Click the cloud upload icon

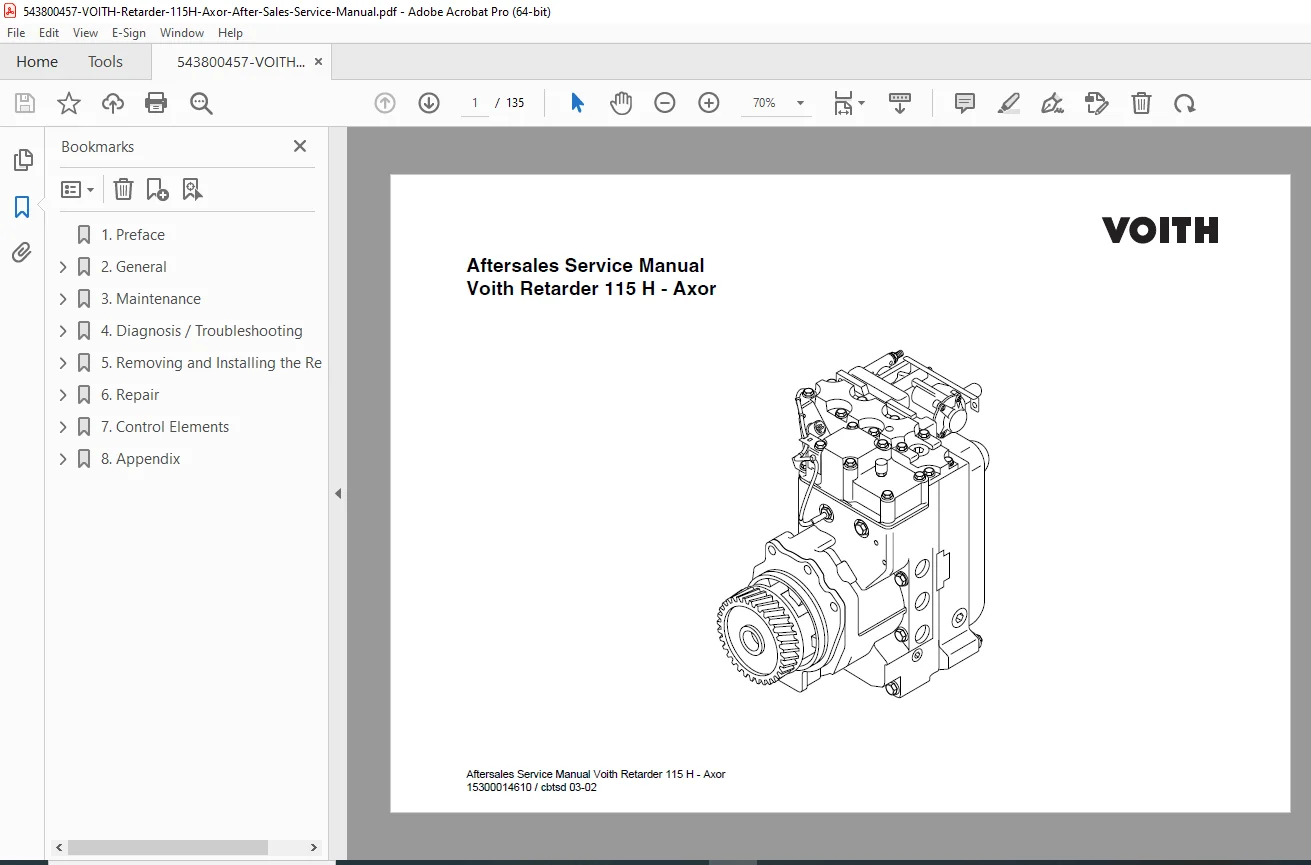[x=113, y=103]
